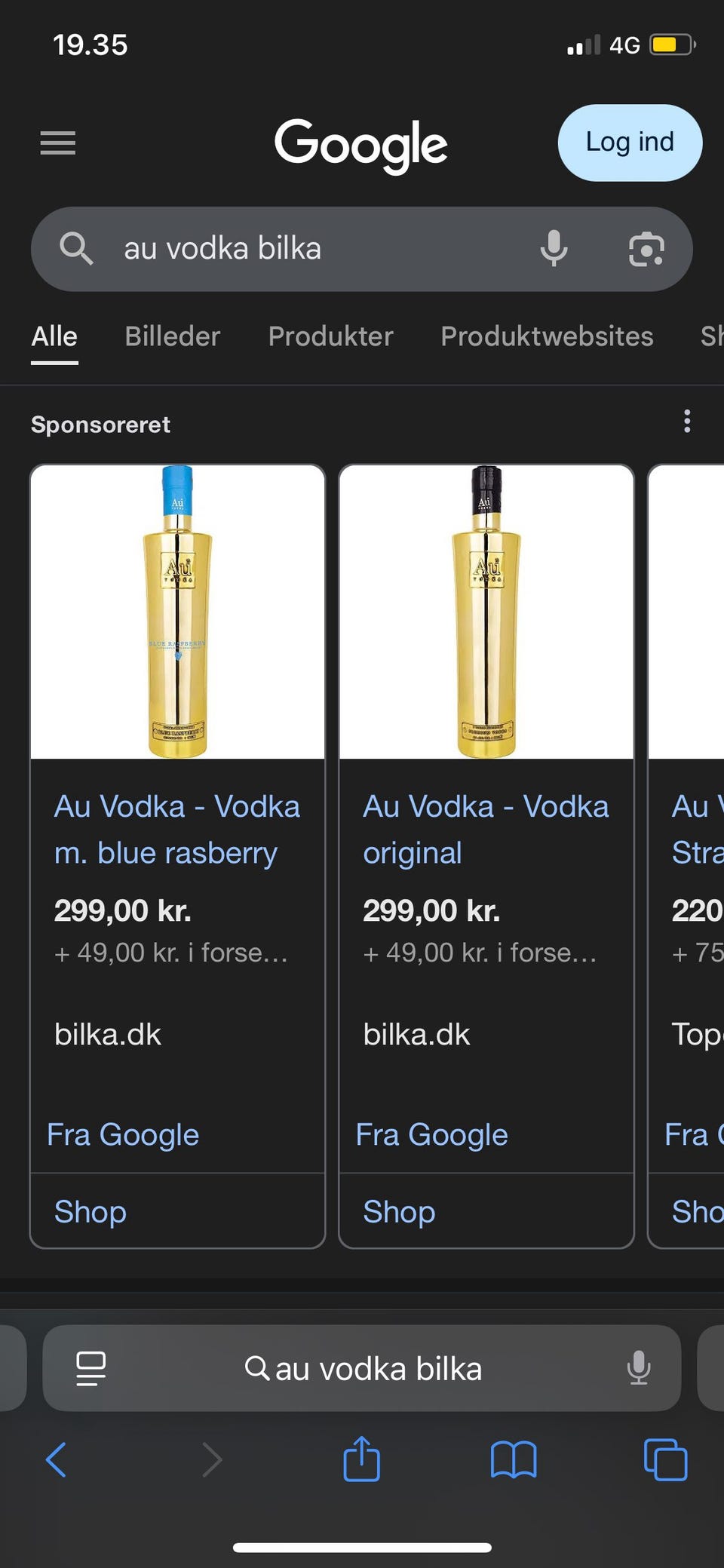Viewport: 724px width, 1568px height.
Task: Focus the Google search input field
Action: point(317,249)
